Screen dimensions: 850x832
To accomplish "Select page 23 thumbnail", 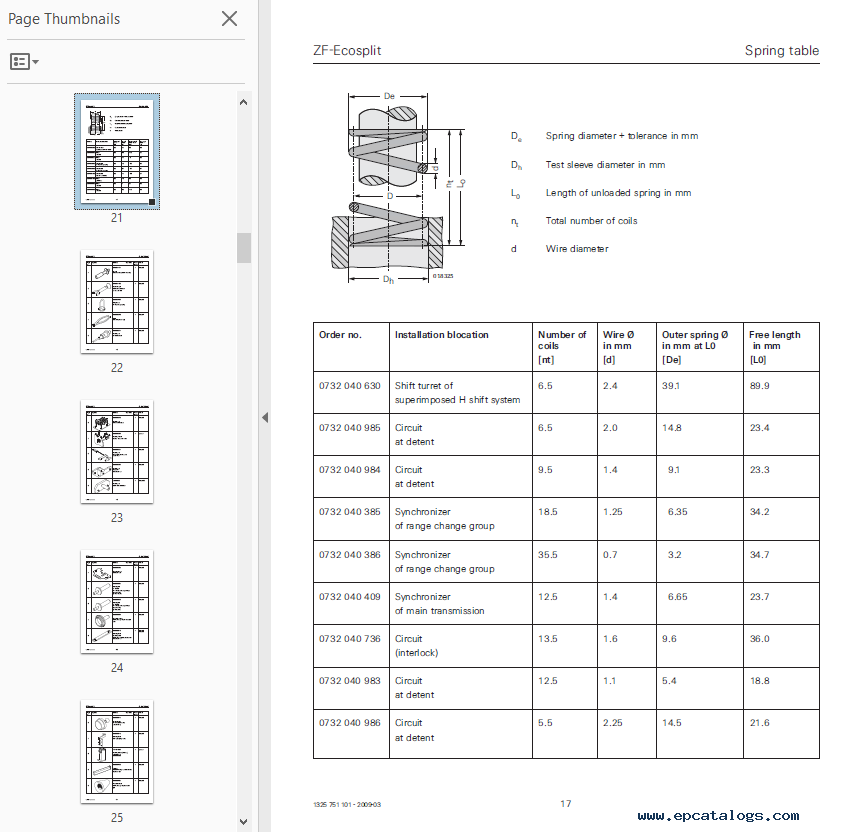I will 117,452.
